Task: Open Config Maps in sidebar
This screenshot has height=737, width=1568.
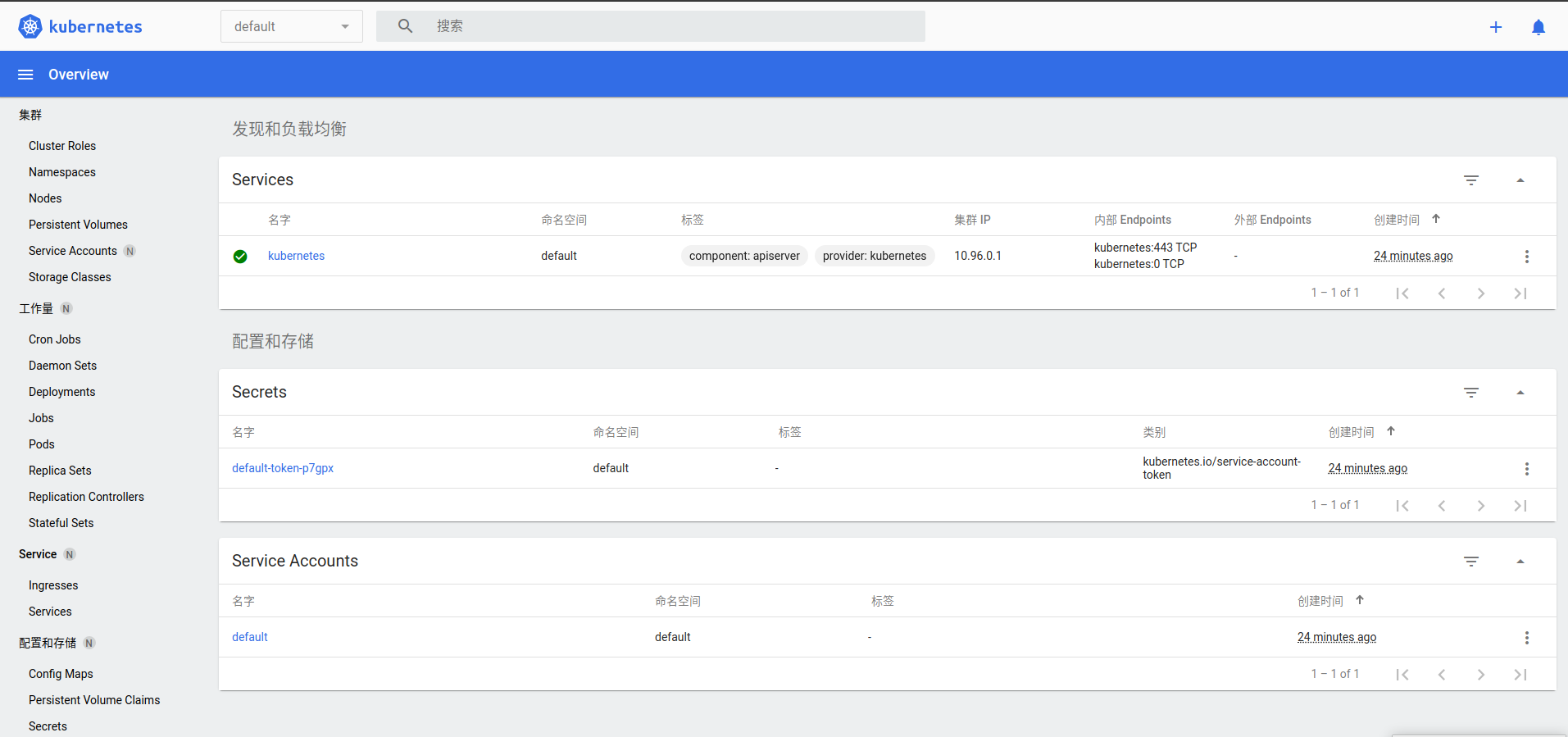Action: pos(61,674)
